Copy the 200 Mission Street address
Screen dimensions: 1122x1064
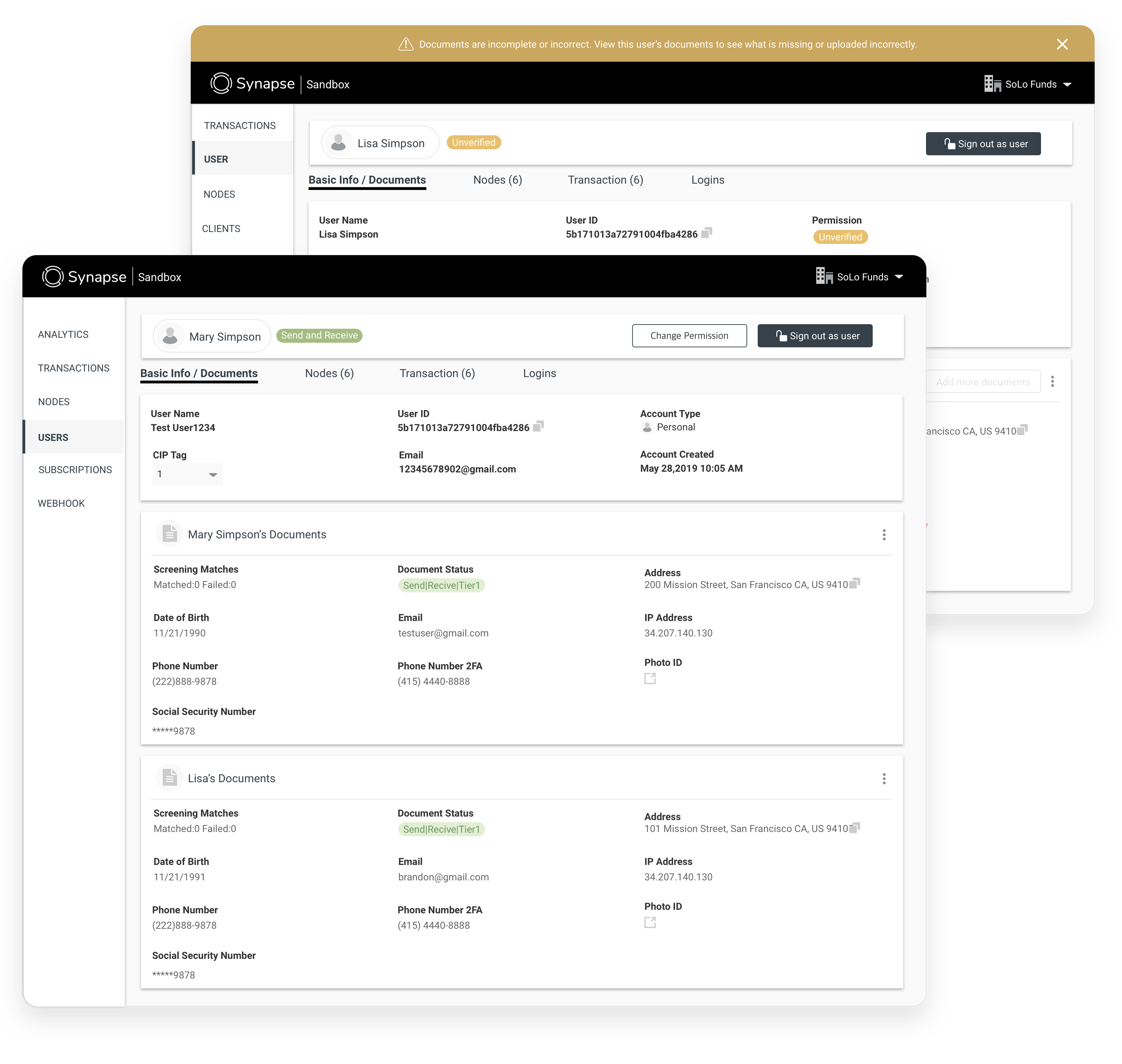[x=855, y=583]
